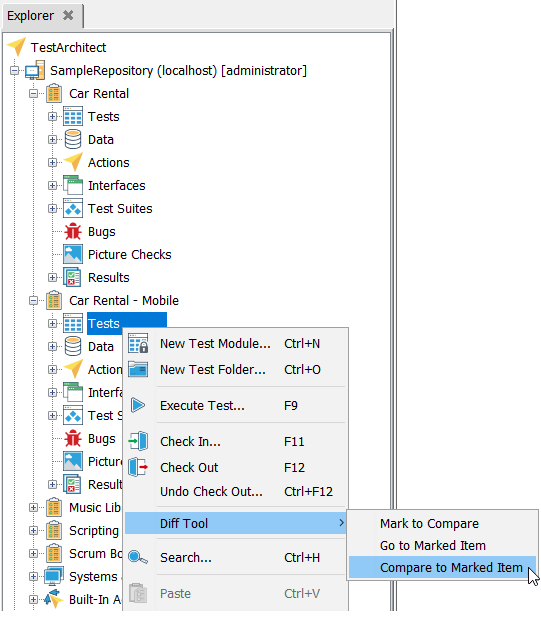The image size is (541, 620).
Task: Choose New Test Folder... menu entry
Action: pos(236,369)
